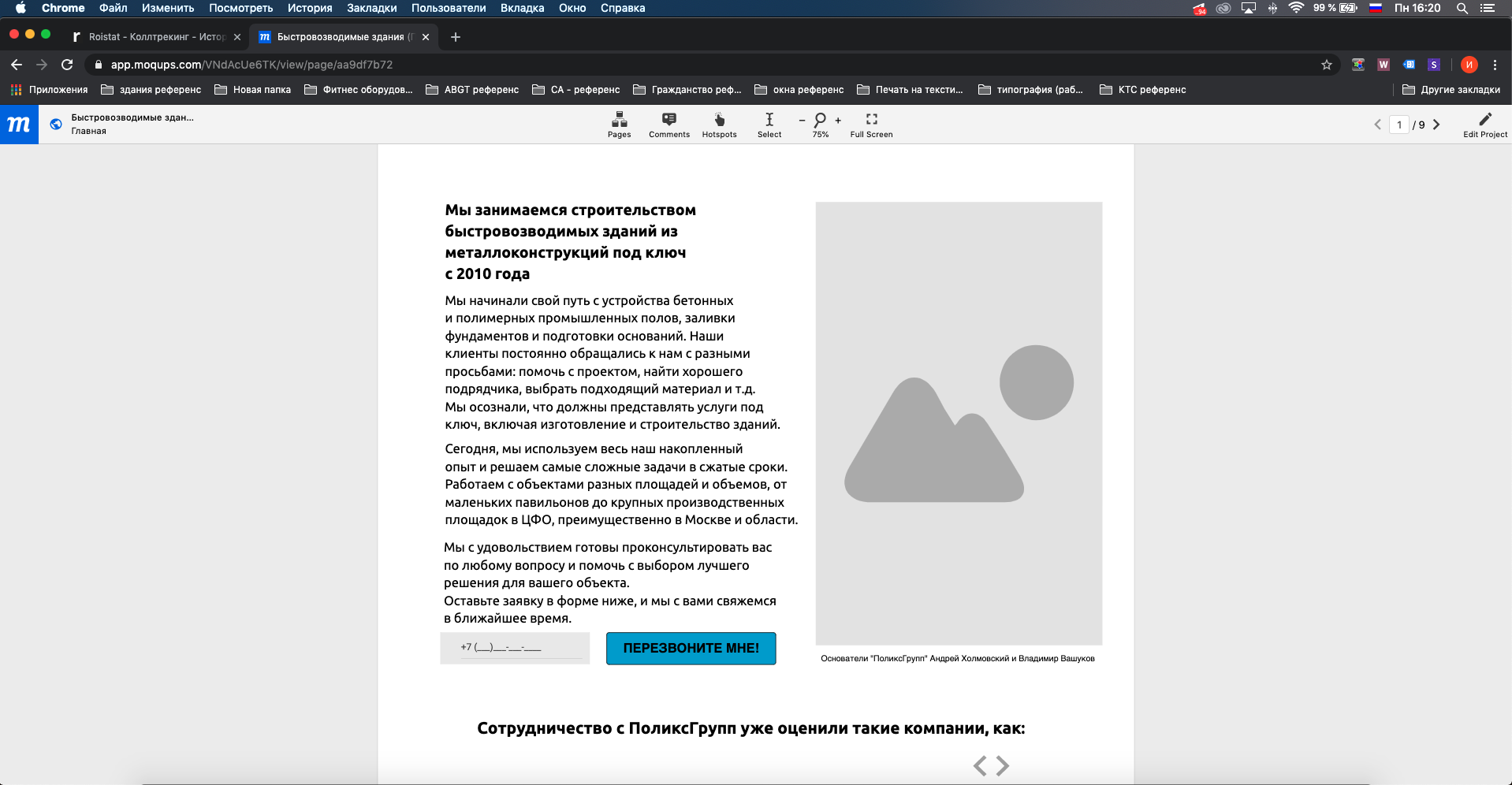Open Гражданство реф... bookmark folder

point(687,90)
